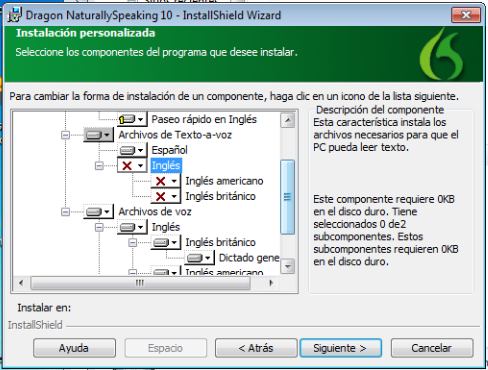This screenshot has width=488, height=370.
Task: Collapse the Archivos de Texto-a-voz node
Action: point(65,135)
